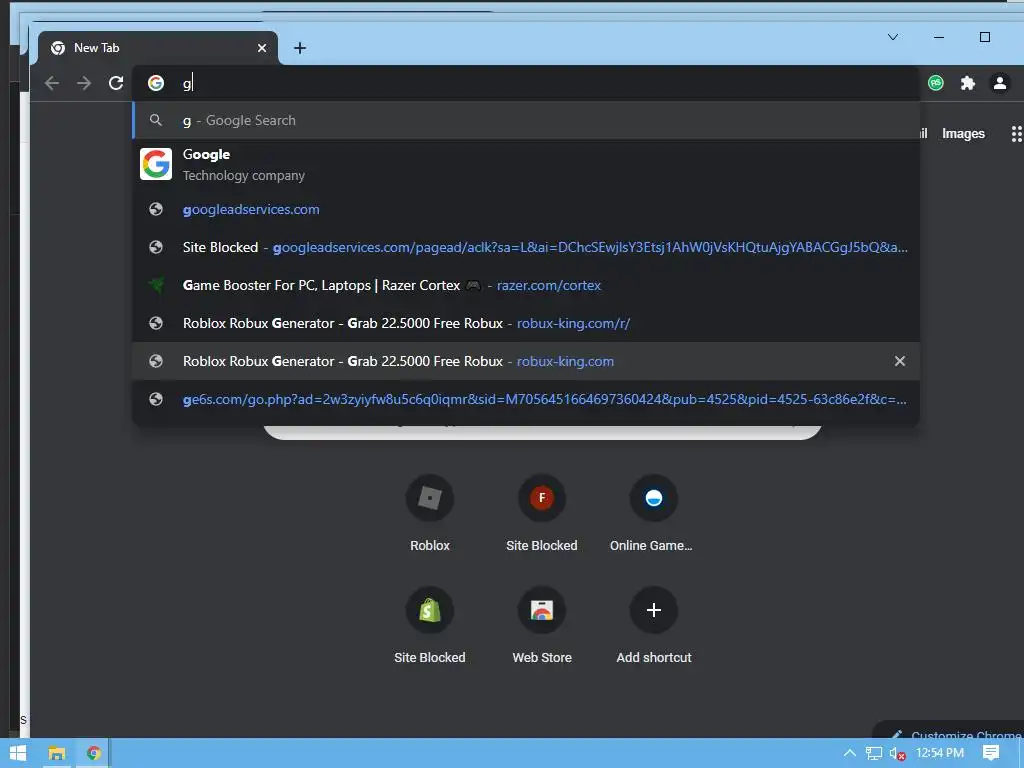This screenshot has height=768, width=1024.
Task: Open a new tab with plus button
Action: [300, 48]
